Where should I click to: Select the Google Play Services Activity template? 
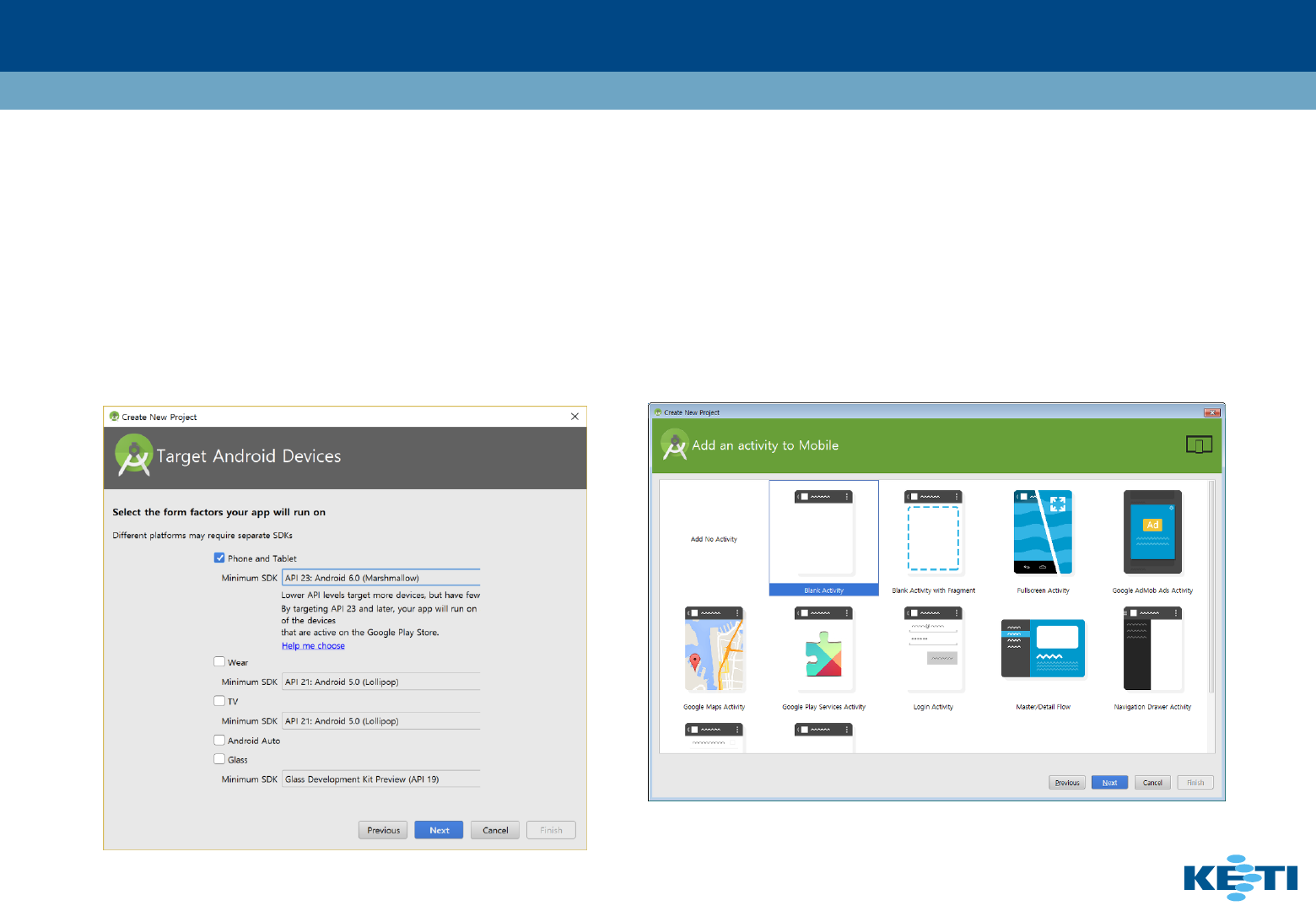coord(823,659)
